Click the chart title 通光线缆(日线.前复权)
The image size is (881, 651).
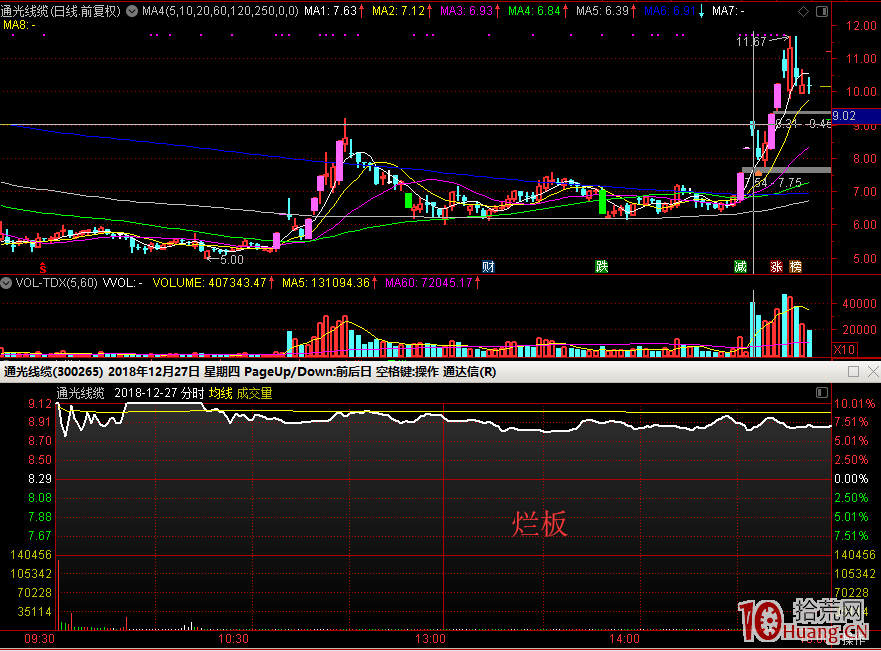(61, 11)
